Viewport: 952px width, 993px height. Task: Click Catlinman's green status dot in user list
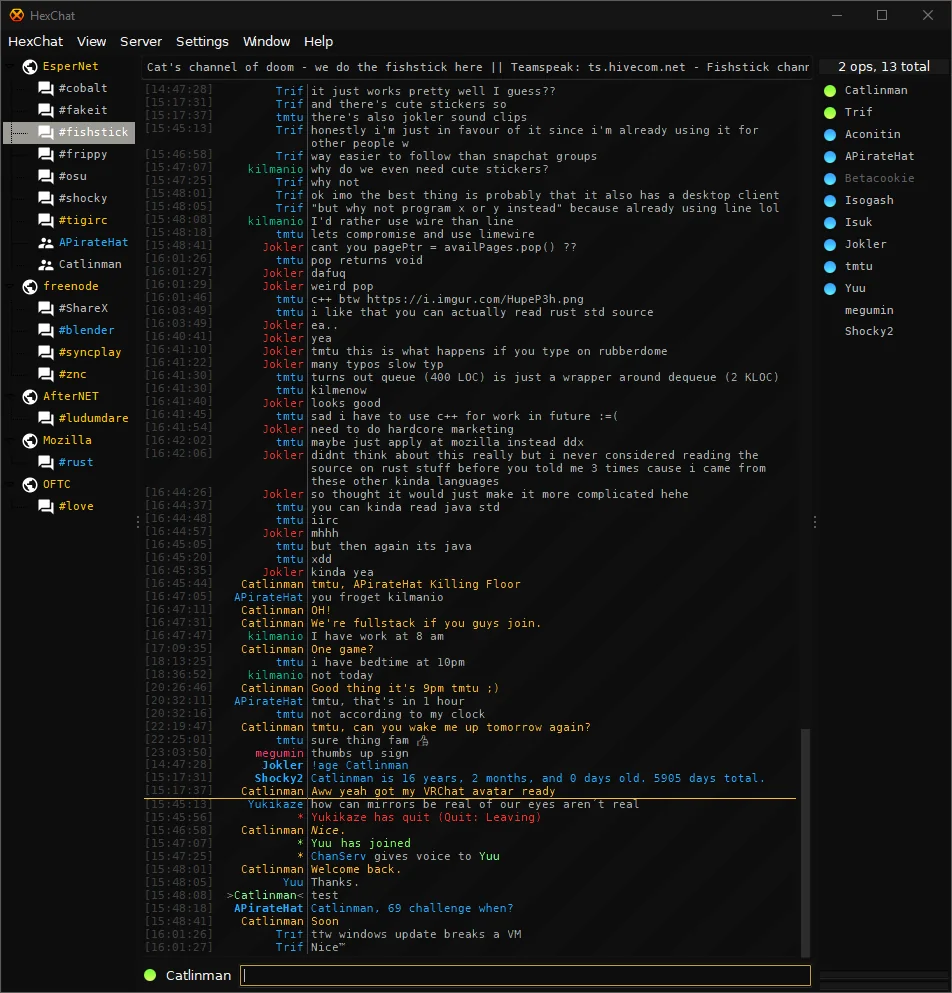coord(830,91)
